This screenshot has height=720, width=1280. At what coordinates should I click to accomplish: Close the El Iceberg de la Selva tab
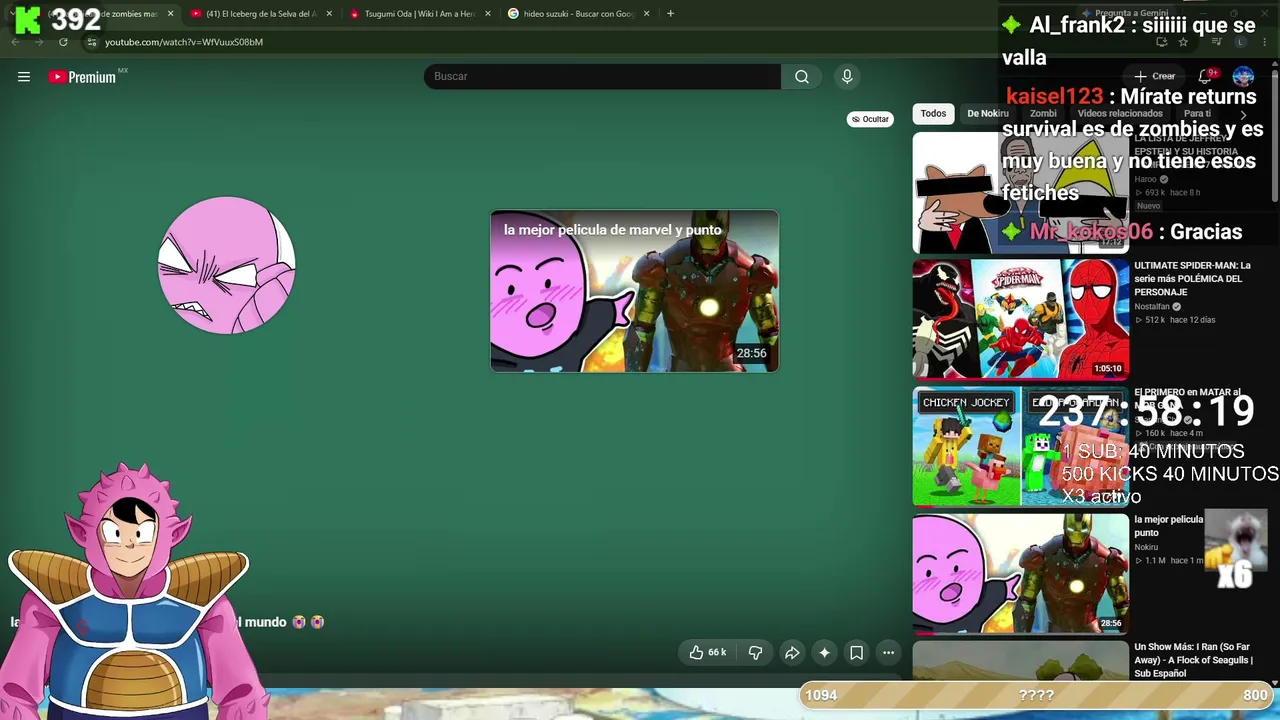coord(329,14)
